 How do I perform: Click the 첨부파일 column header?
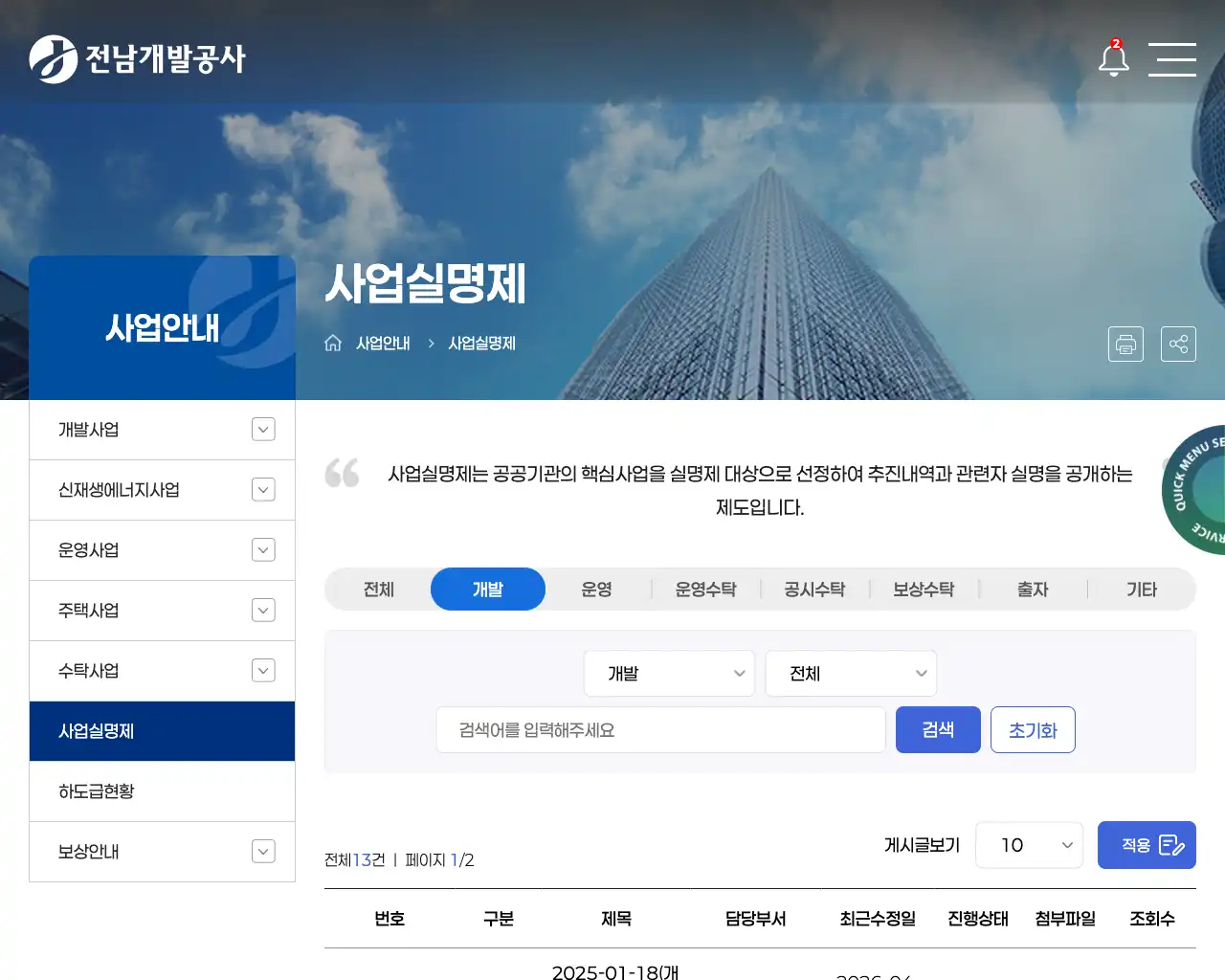click(1065, 919)
